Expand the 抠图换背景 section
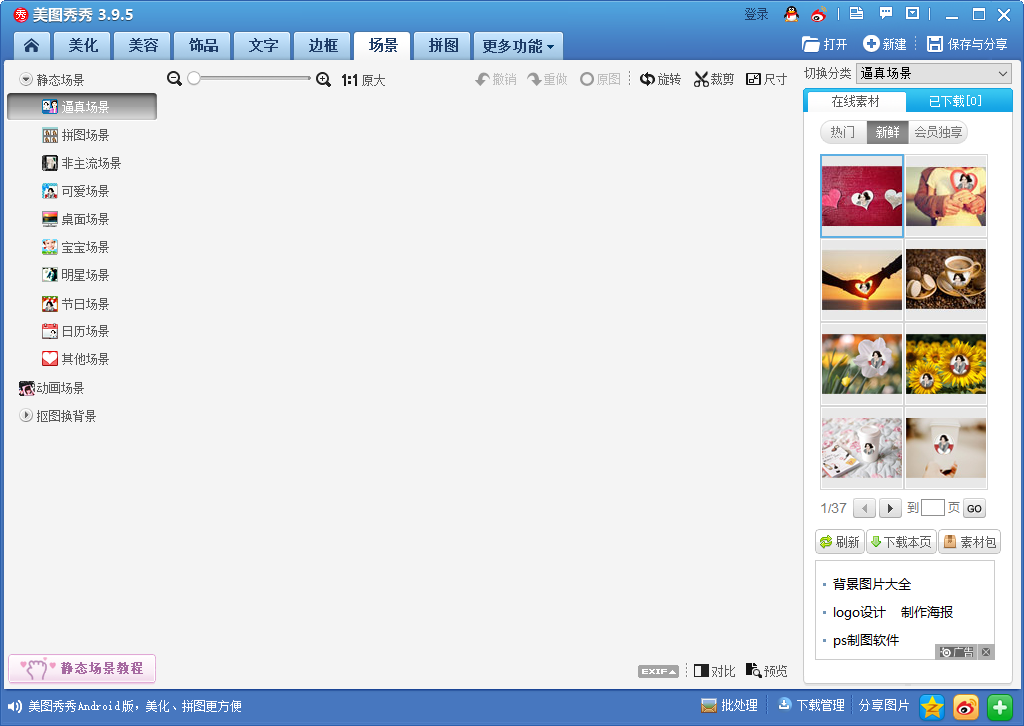 point(26,415)
